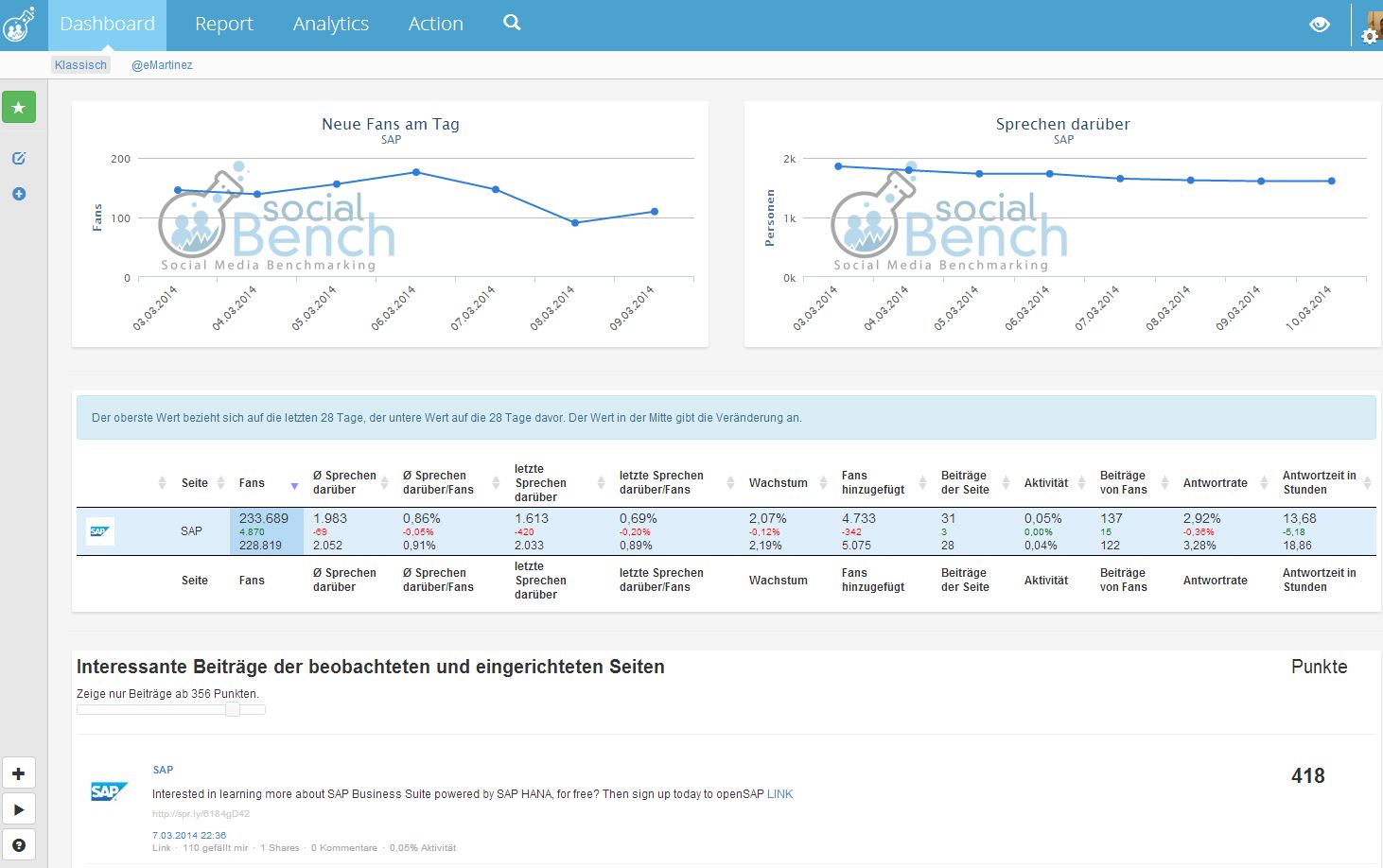The width and height of the screenshot is (1383, 868).
Task: Sort by Beiträge von Fans header
Action: 1123,482
